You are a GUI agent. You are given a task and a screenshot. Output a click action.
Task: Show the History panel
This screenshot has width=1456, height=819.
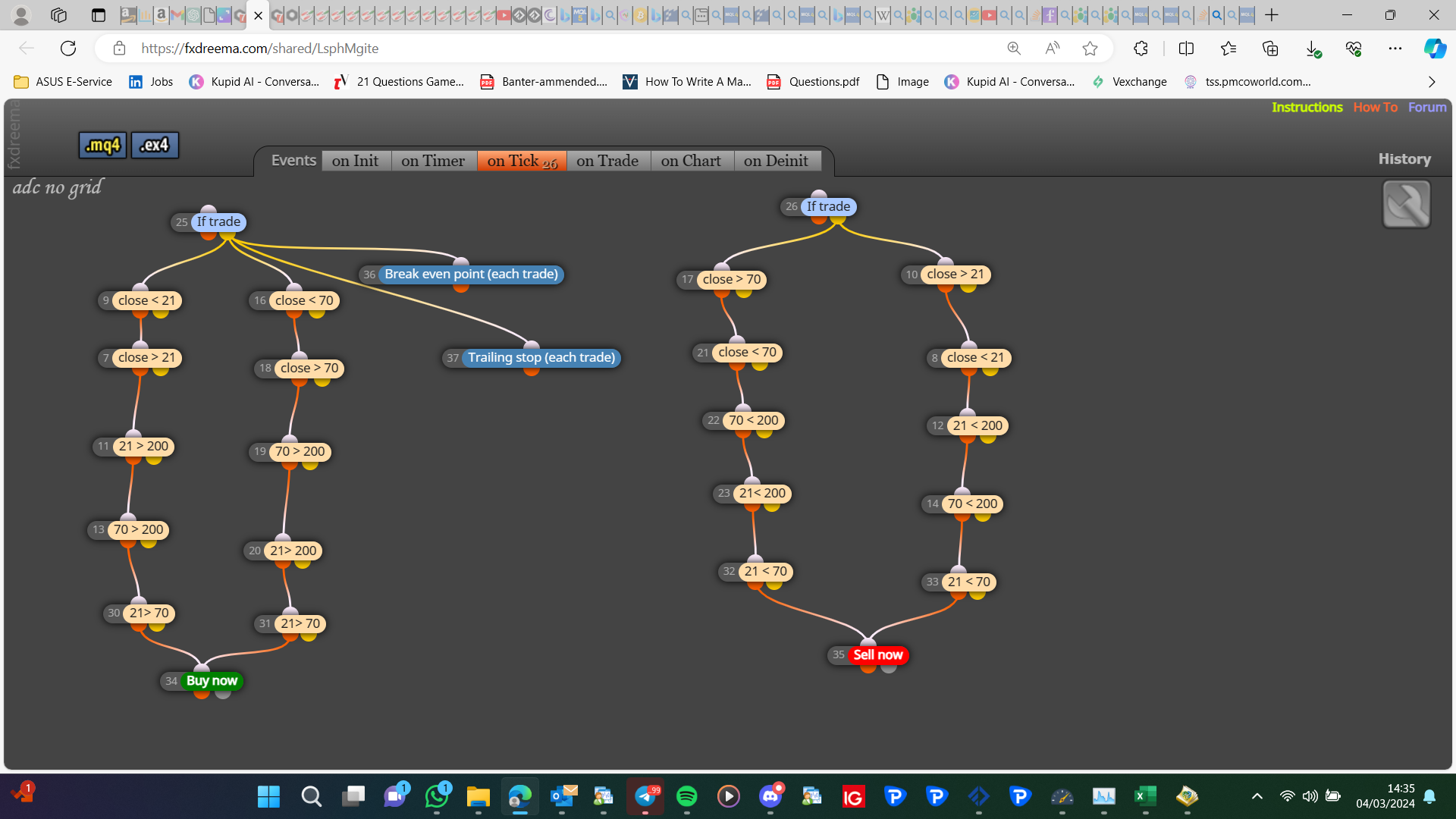click(x=1404, y=158)
